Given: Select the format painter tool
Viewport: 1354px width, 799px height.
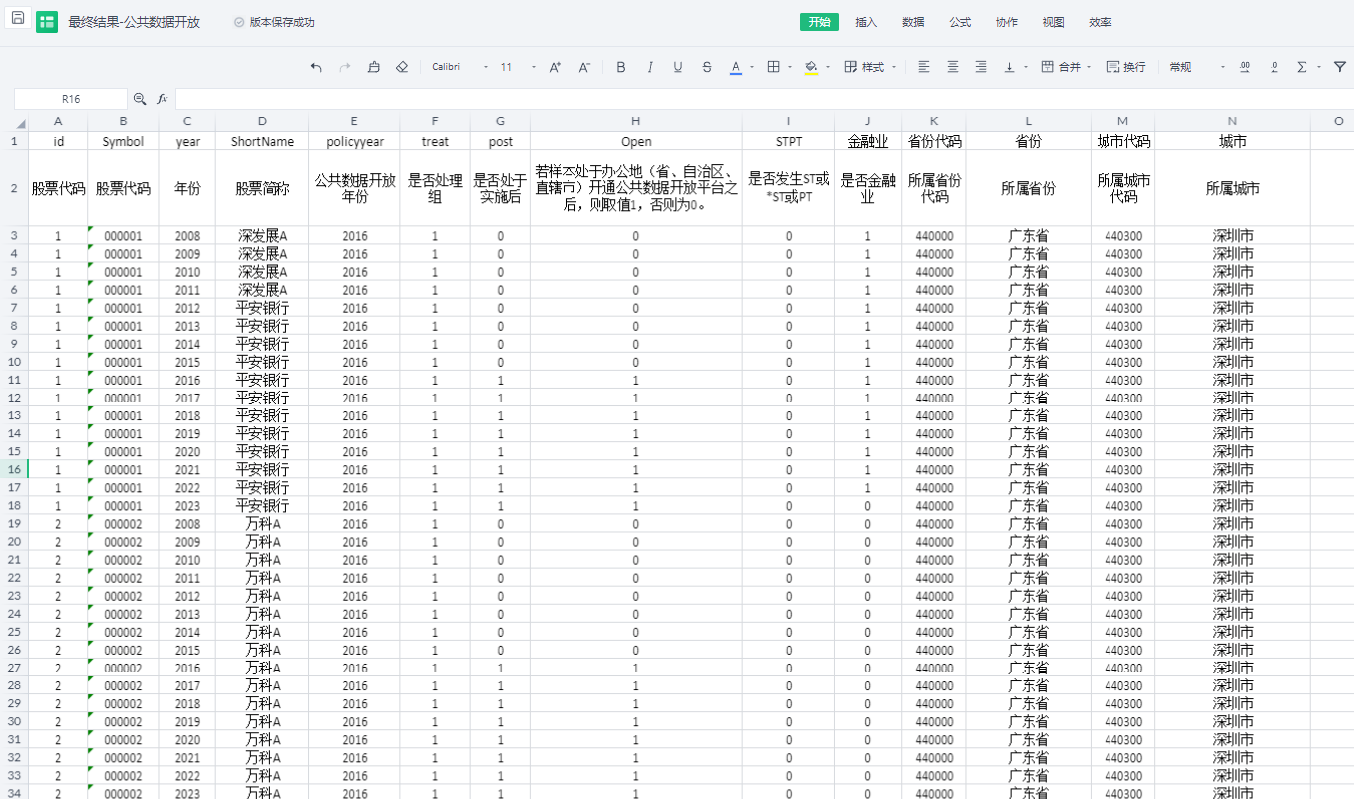Looking at the screenshot, I should (374, 67).
